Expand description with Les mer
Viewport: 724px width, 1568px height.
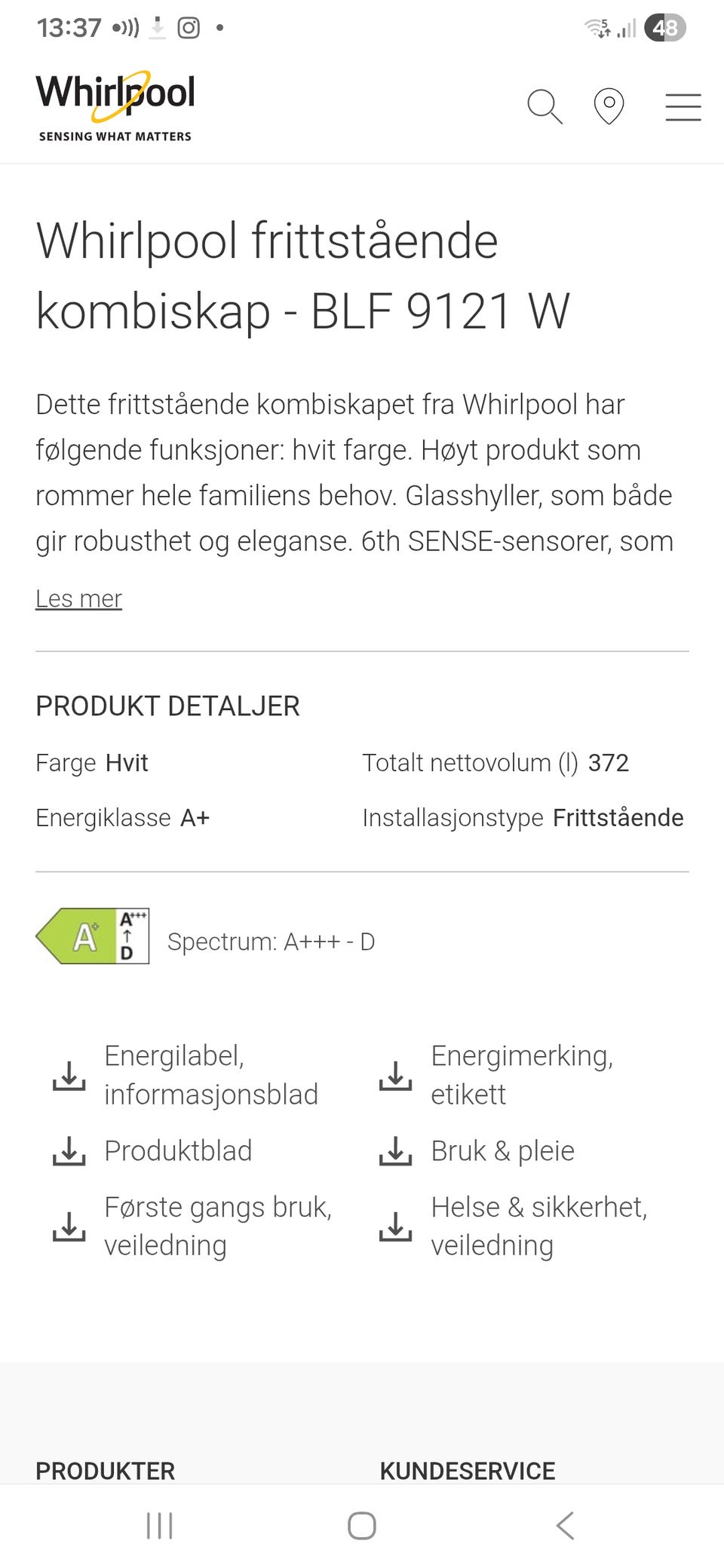click(78, 599)
